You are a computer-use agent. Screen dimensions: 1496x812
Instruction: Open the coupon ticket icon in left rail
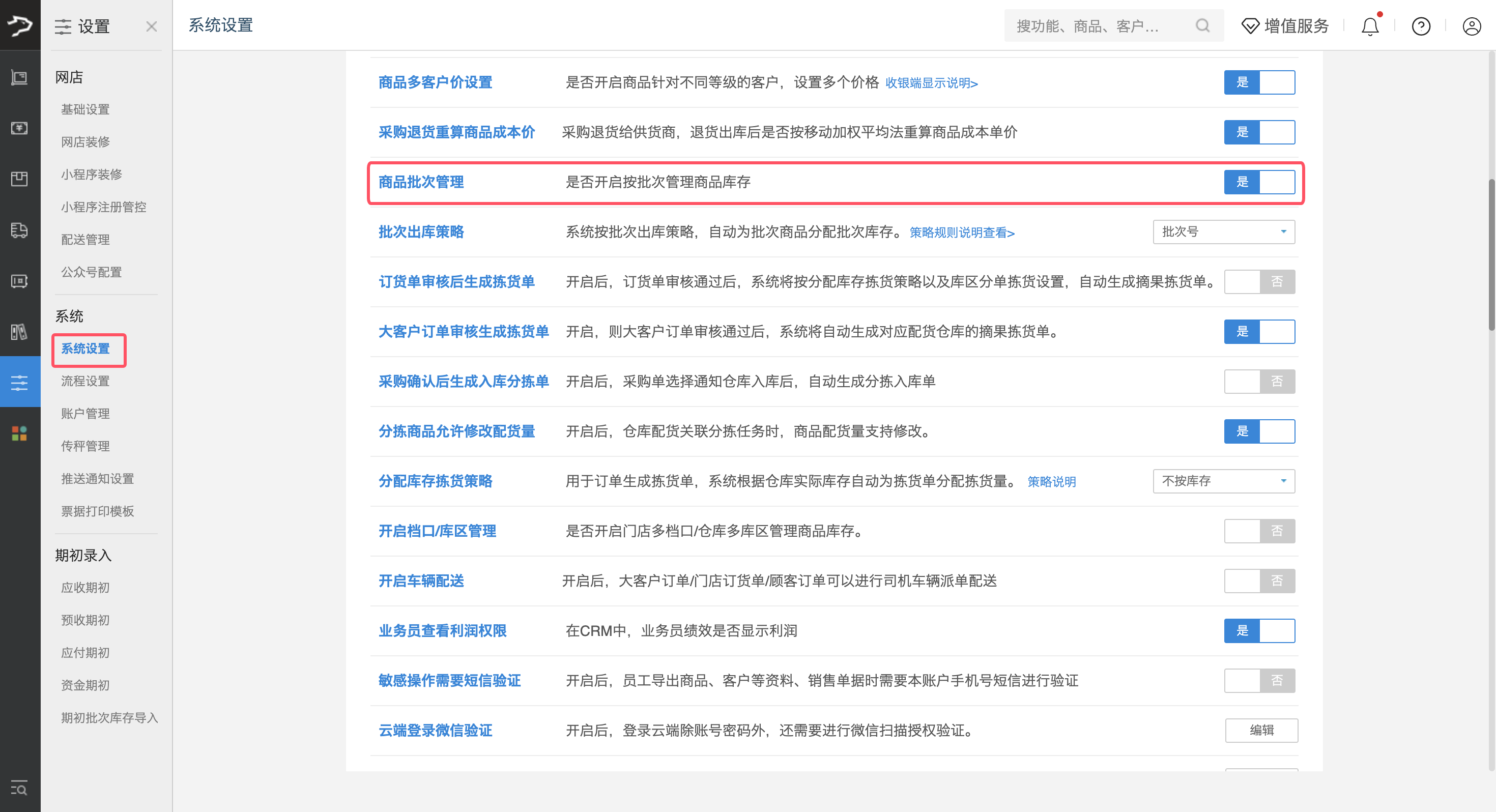point(20,281)
